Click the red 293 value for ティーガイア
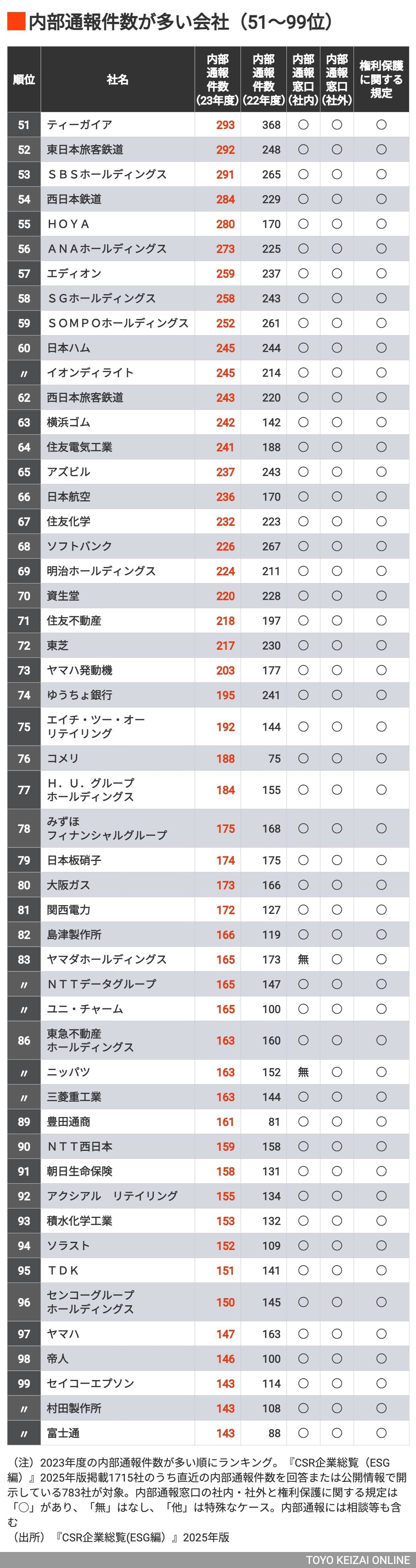This screenshot has height=1568, width=416. point(225,125)
